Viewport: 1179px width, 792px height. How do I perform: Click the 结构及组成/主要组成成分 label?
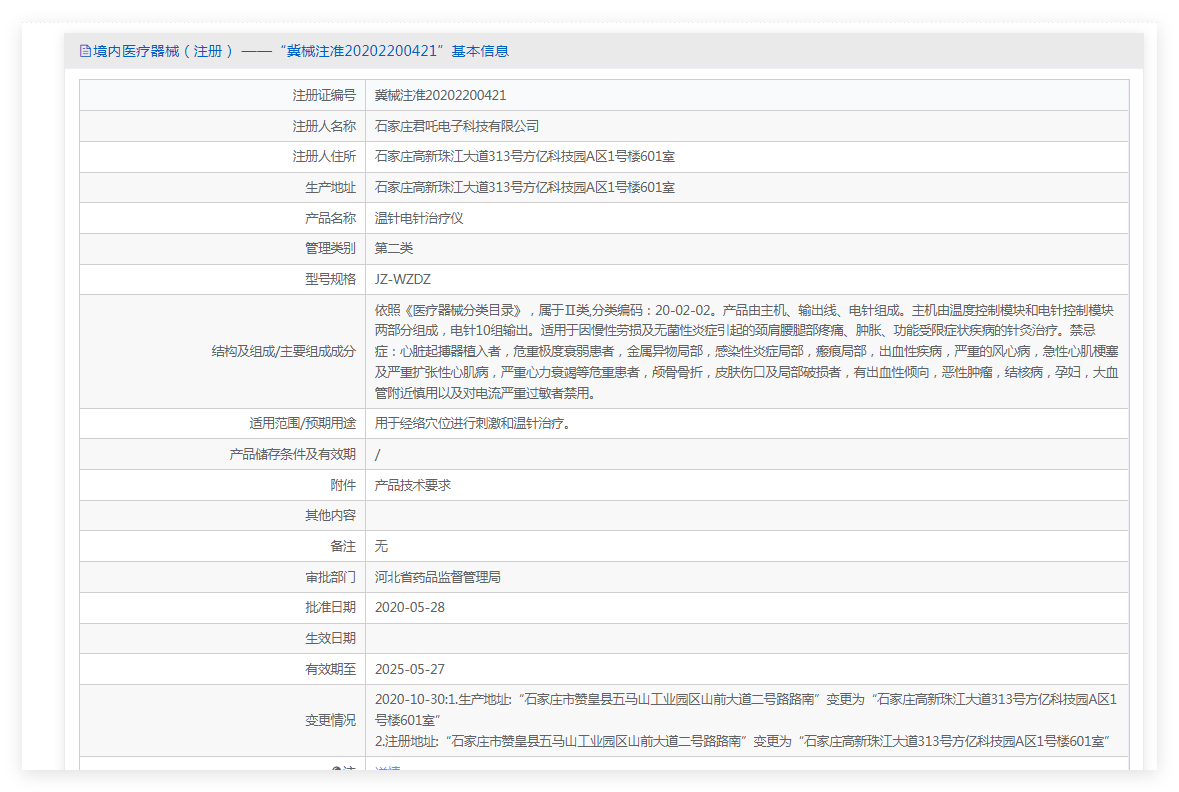click(x=283, y=351)
